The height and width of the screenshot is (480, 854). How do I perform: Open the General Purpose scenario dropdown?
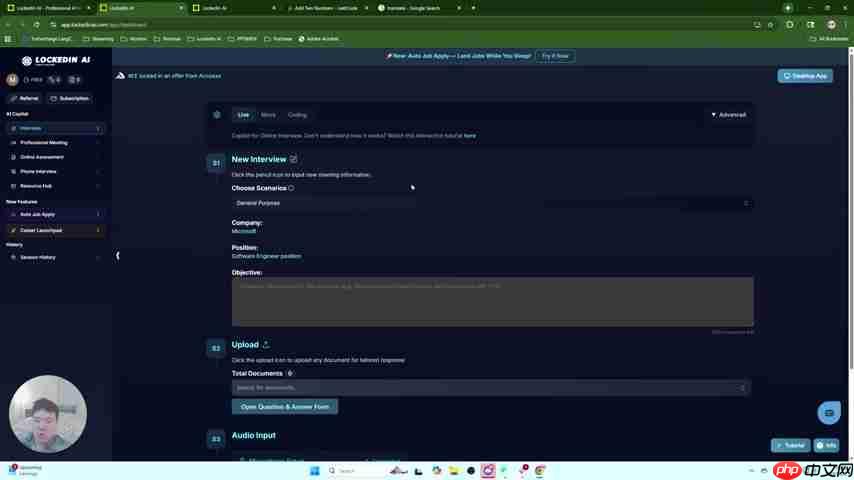click(x=492, y=203)
